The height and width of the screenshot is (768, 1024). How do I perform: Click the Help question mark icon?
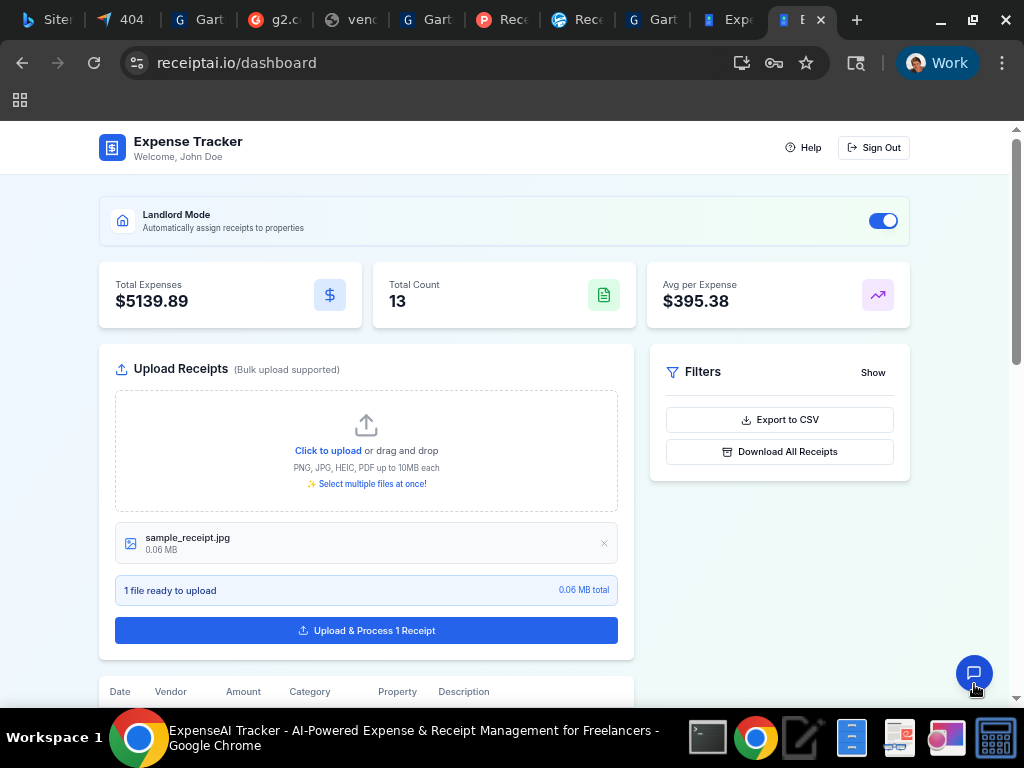coord(788,147)
